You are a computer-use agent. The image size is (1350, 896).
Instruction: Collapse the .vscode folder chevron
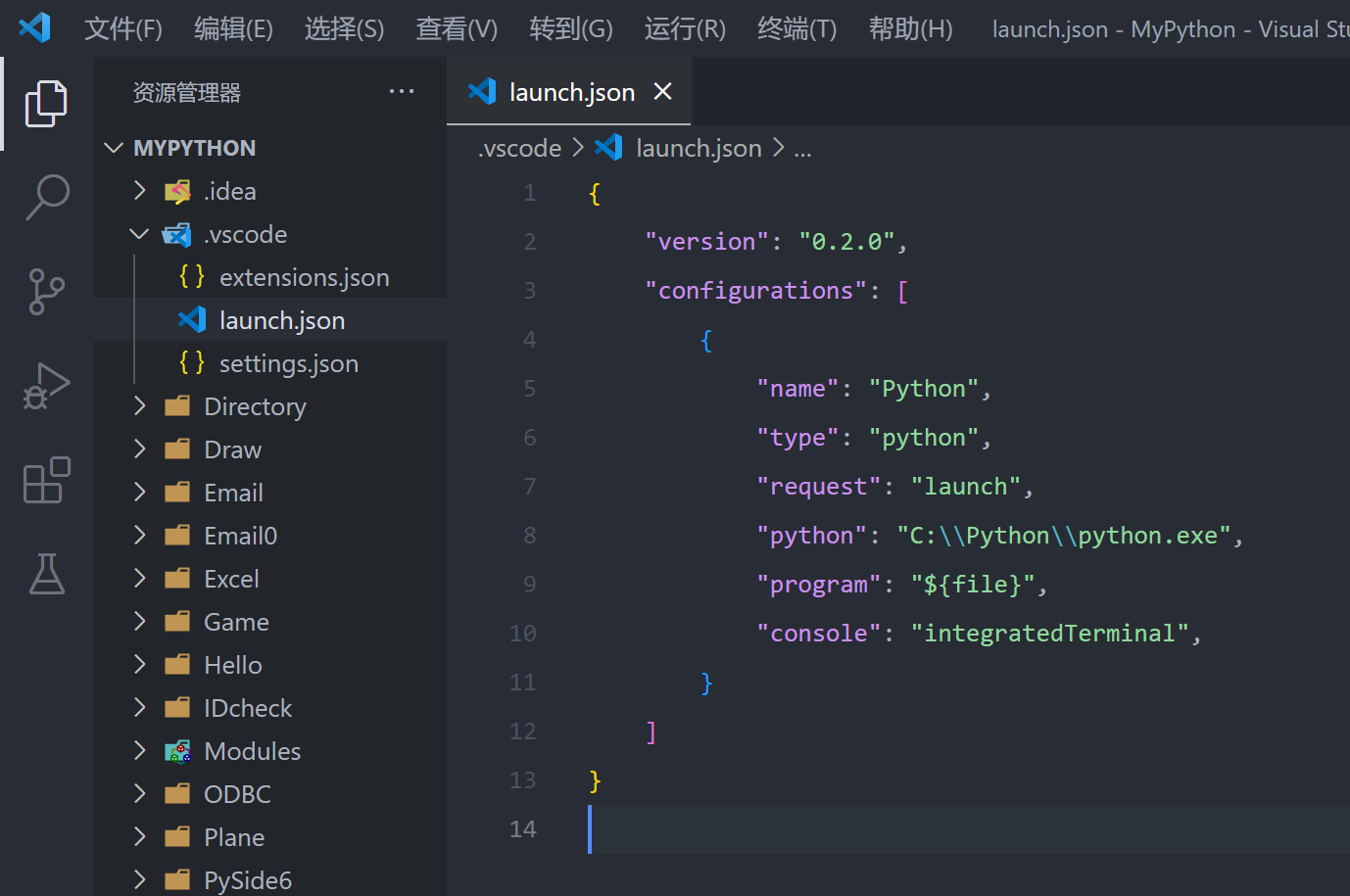point(140,234)
